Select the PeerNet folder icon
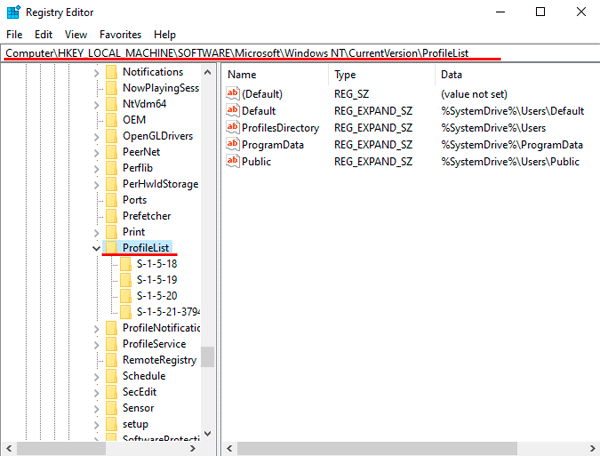This screenshot has width=600, height=456. (111, 152)
